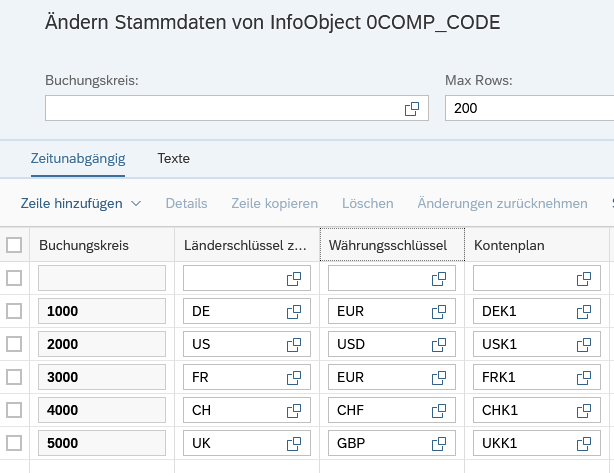
Task: Click Änderungen zurücknehmen button
Action: pyautogui.click(x=502, y=203)
